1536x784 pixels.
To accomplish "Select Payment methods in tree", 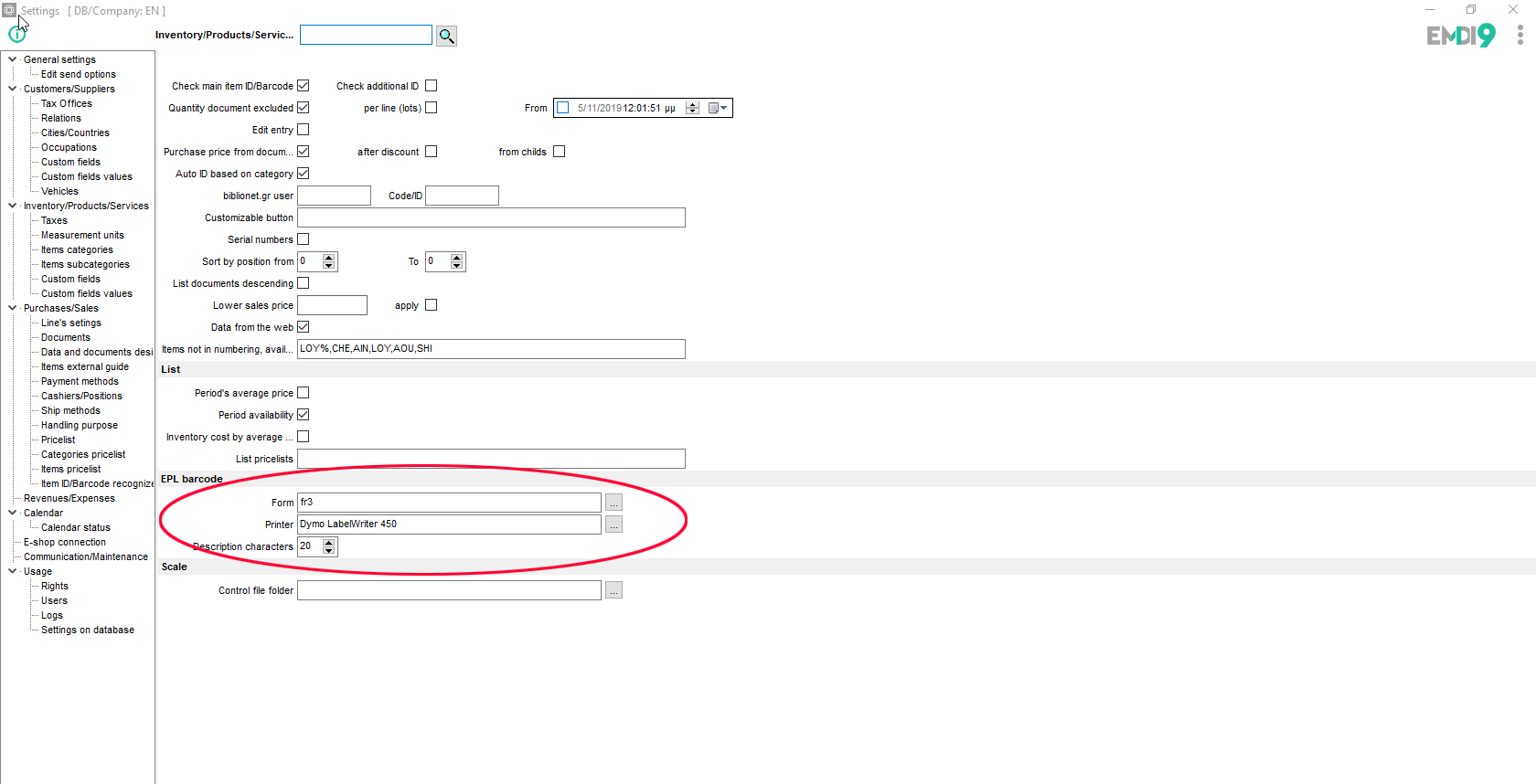I will (80, 381).
